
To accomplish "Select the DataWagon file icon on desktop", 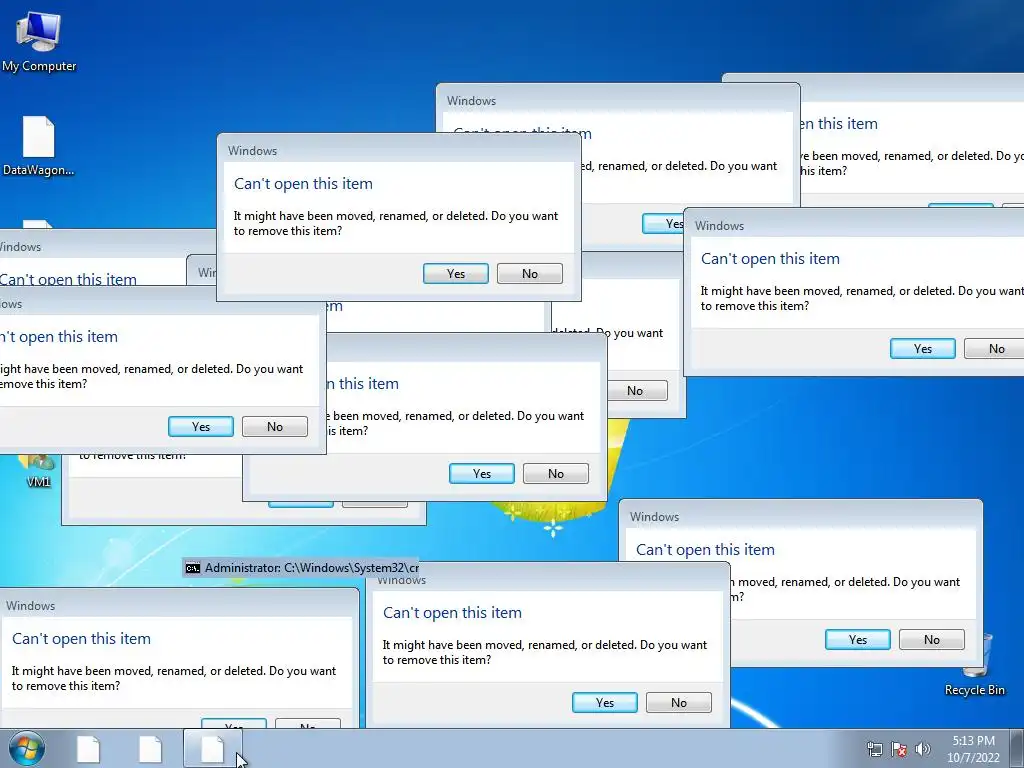I will click(x=39, y=145).
